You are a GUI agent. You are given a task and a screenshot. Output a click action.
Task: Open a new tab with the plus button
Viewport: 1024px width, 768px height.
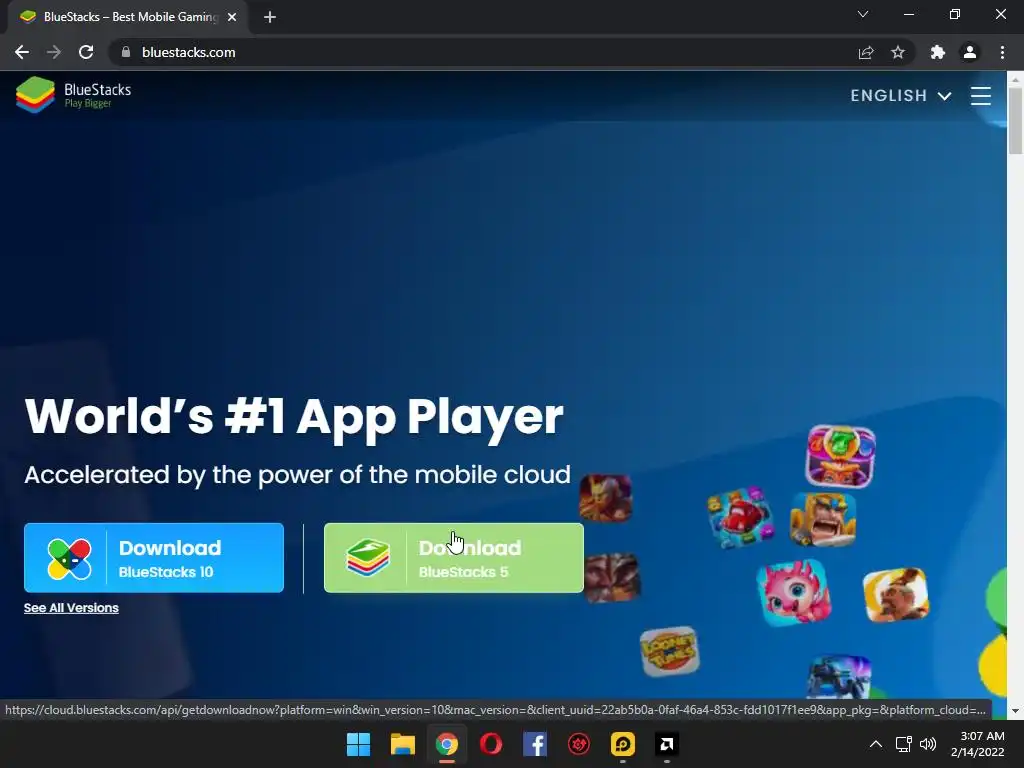click(270, 17)
